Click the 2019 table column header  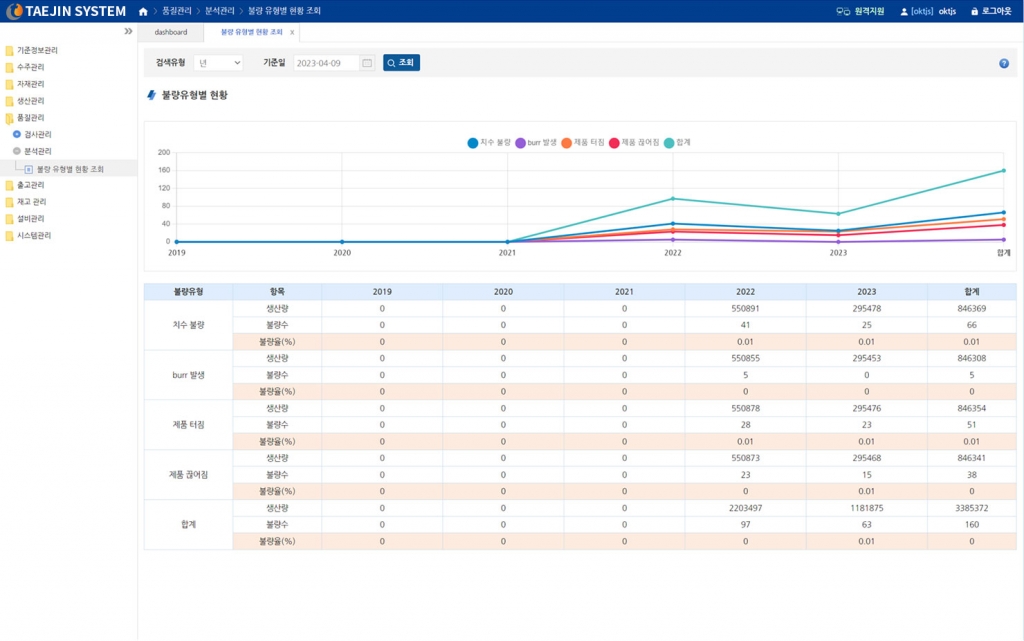[382, 292]
